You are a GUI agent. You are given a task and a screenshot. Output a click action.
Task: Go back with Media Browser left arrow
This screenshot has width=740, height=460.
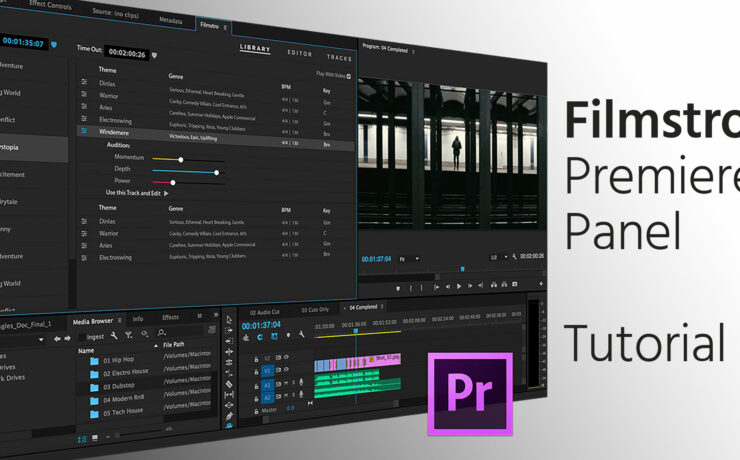pos(57,339)
